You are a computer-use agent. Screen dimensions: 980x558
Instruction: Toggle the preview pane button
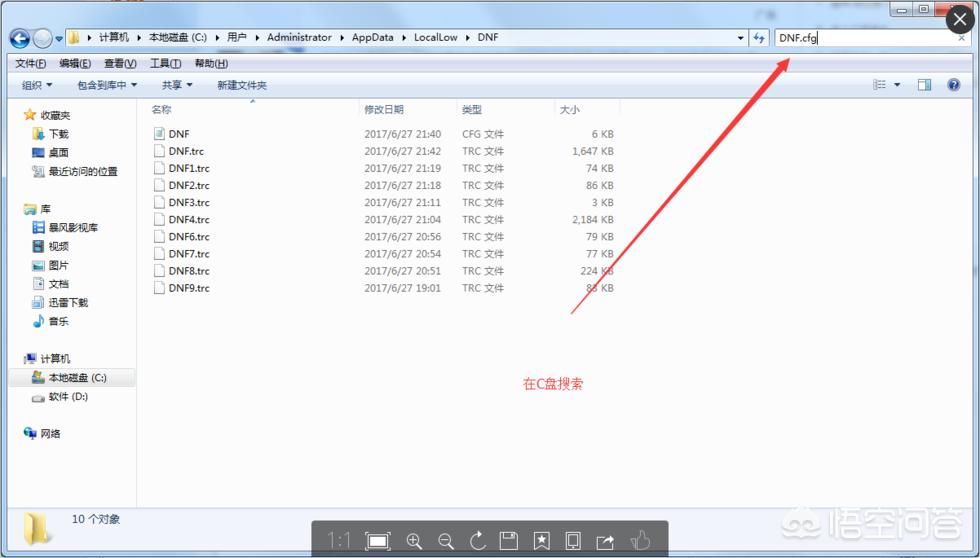(x=924, y=85)
